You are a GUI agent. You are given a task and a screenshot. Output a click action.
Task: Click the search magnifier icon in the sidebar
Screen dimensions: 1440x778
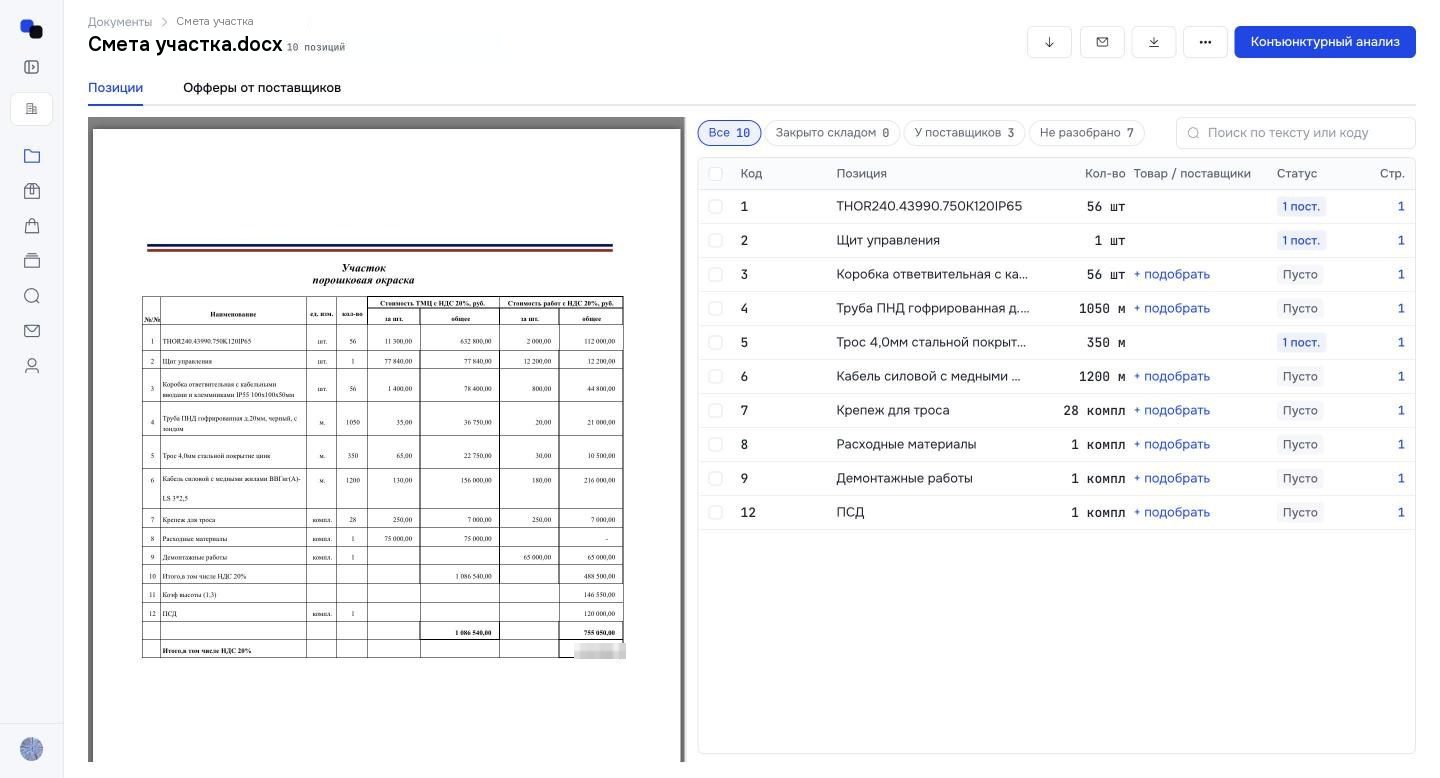click(x=32, y=296)
